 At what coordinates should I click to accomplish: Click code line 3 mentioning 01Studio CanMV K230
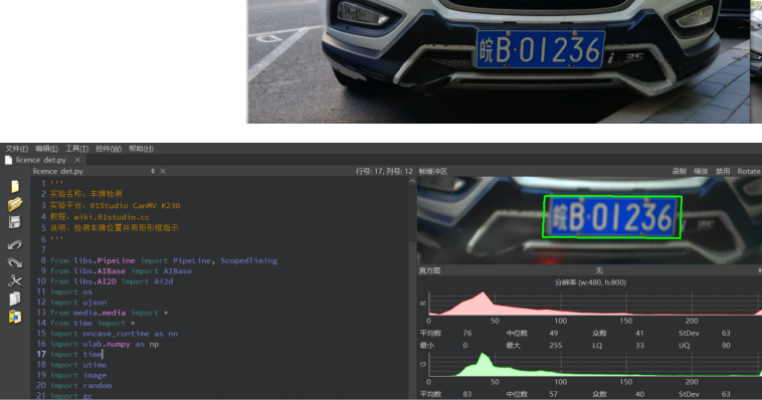point(115,206)
